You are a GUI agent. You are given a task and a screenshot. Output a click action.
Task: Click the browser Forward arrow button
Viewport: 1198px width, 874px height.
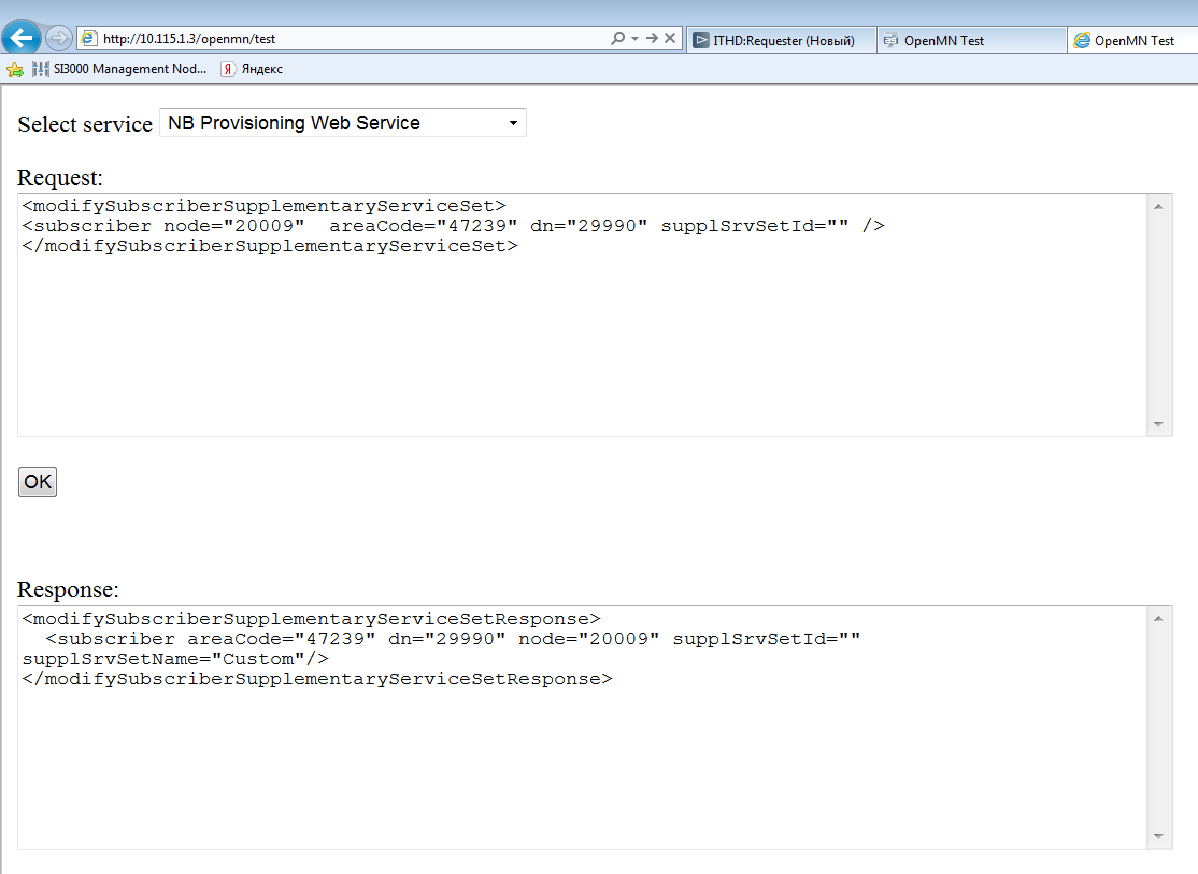[58, 39]
